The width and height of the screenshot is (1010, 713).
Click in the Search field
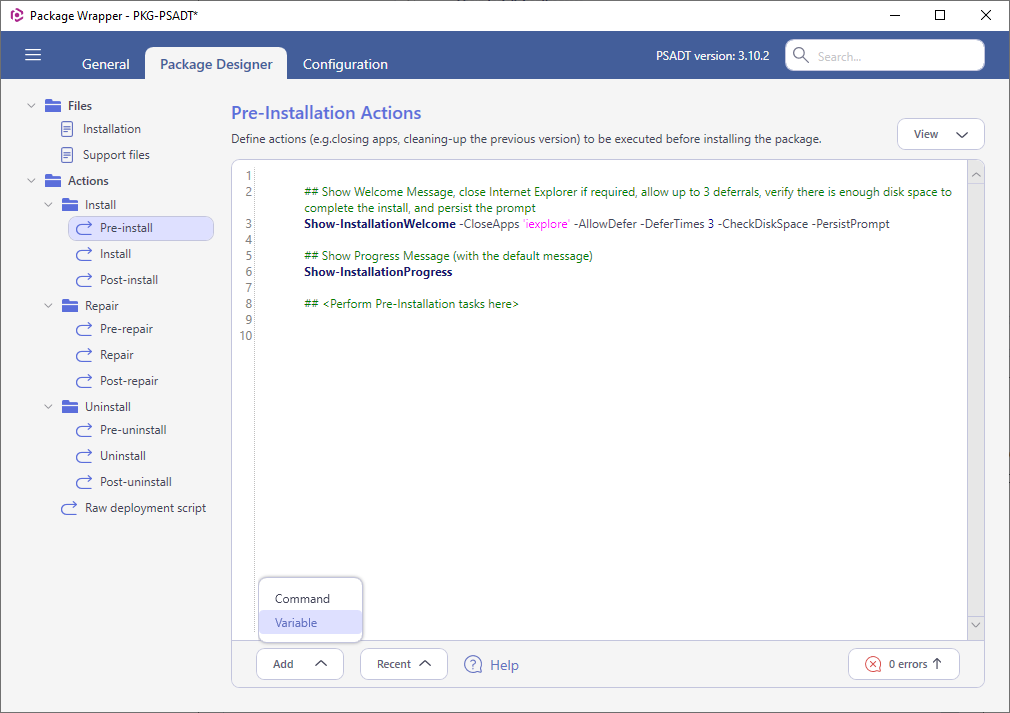coord(885,55)
